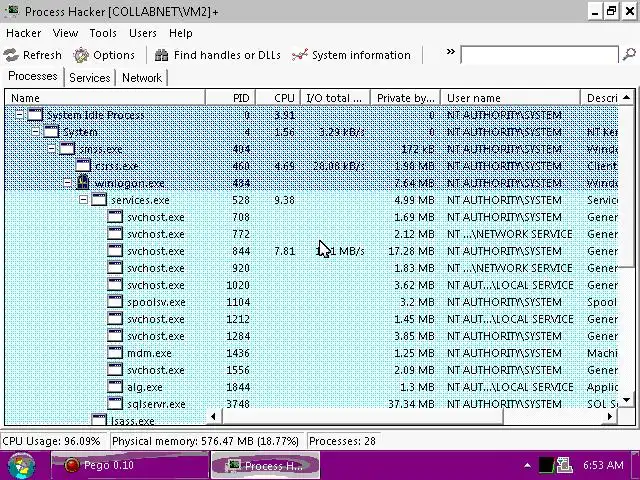Open Options via the gear icon

[x=81, y=55]
